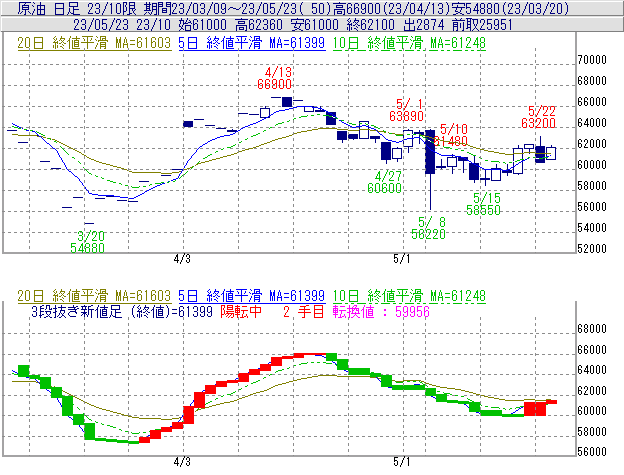Click the '4/27 60600' low label
Image resolution: width=624 pixels, height=475 pixels.
(x=384, y=182)
